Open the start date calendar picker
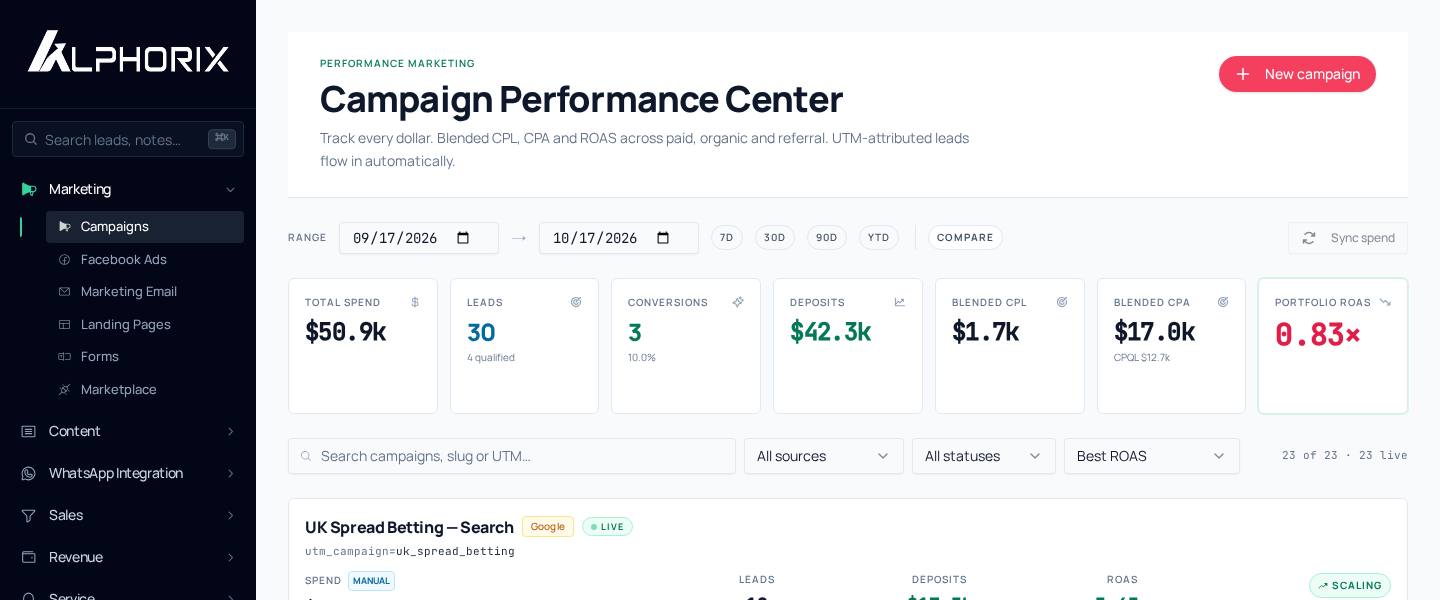This screenshot has width=1440, height=600. [x=463, y=238]
